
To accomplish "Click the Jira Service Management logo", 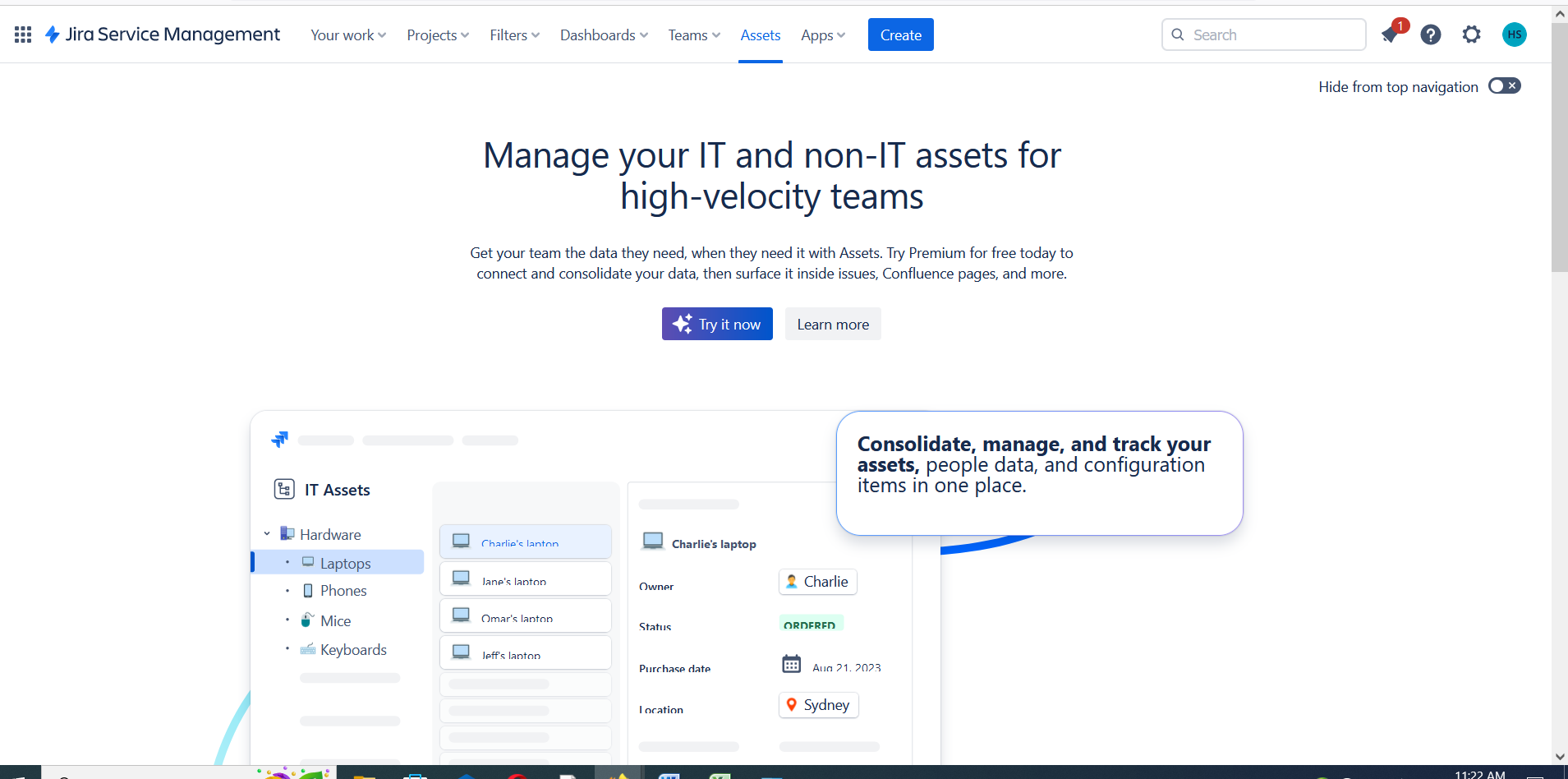I will coord(163,35).
